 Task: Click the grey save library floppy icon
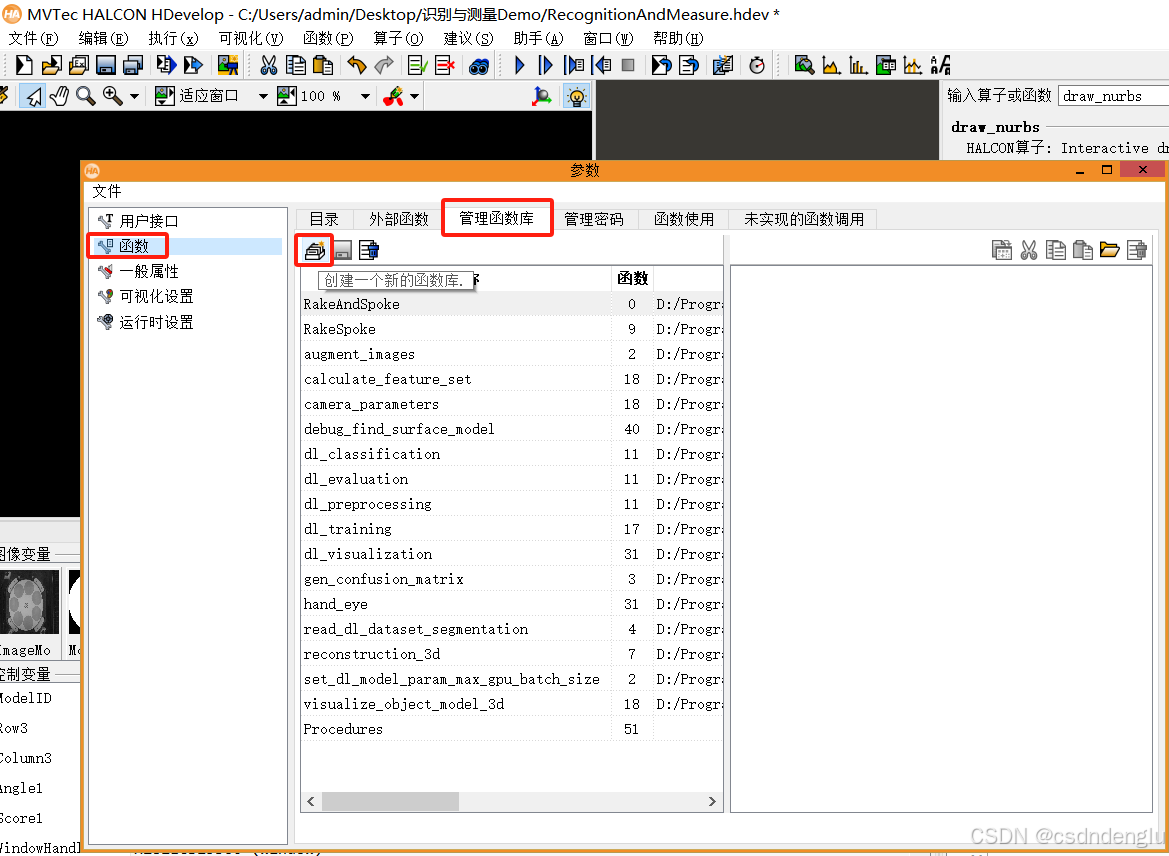[341, 251]
